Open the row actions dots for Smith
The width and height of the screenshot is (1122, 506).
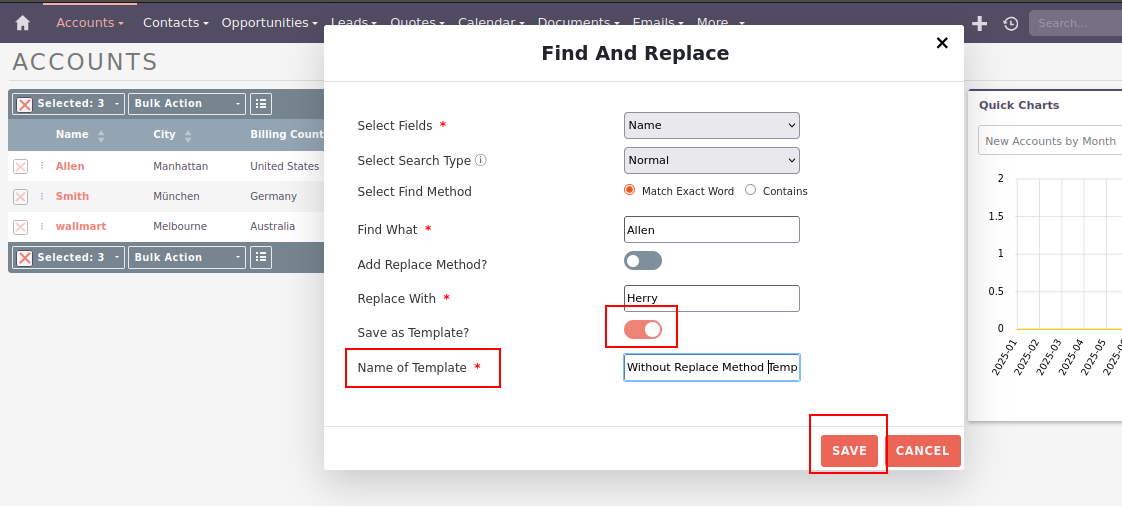pyautogui.click(x=42, y=197)
